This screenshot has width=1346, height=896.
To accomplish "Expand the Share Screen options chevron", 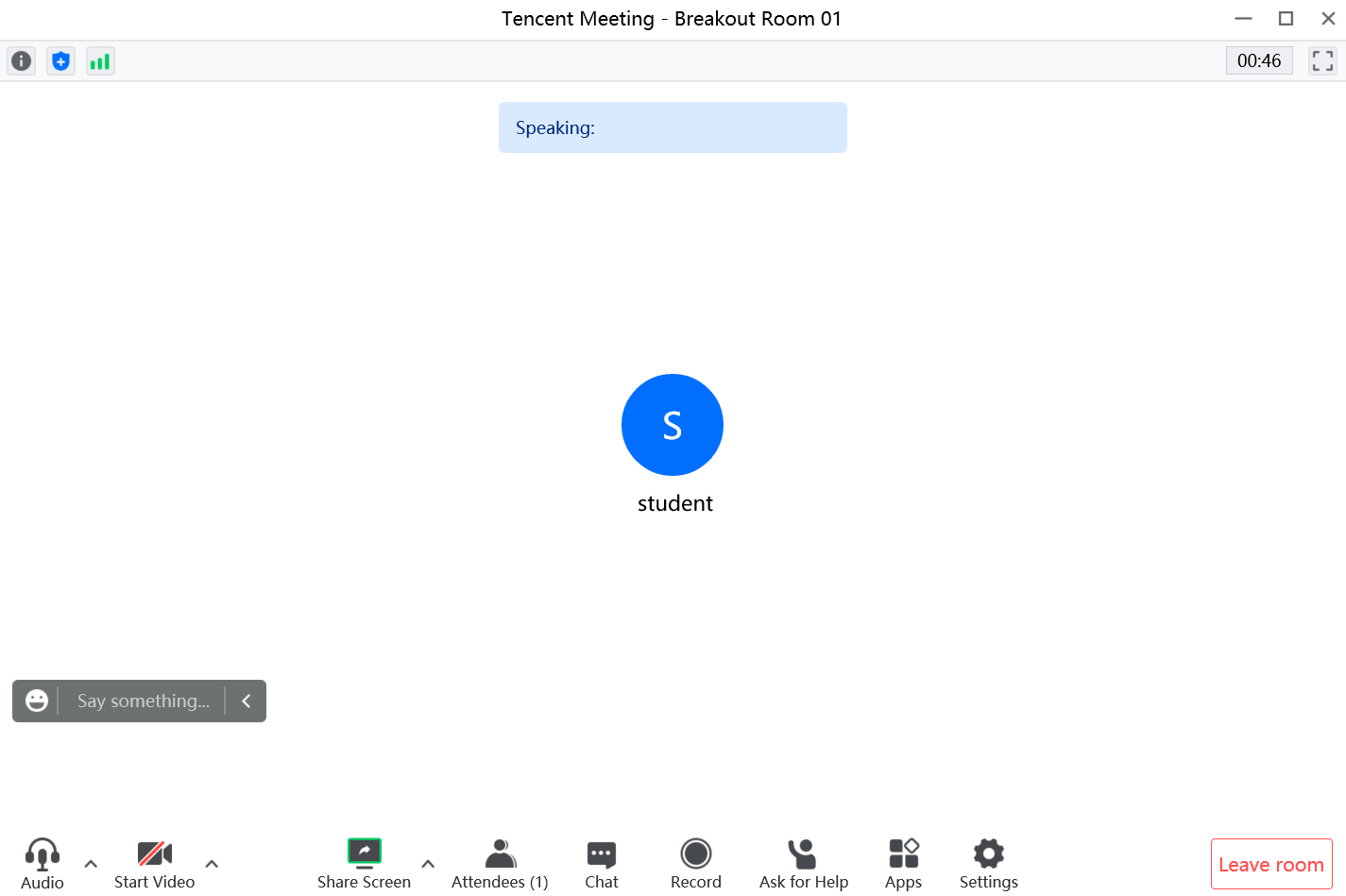I will pyautogui.click(x=428, y=862).
